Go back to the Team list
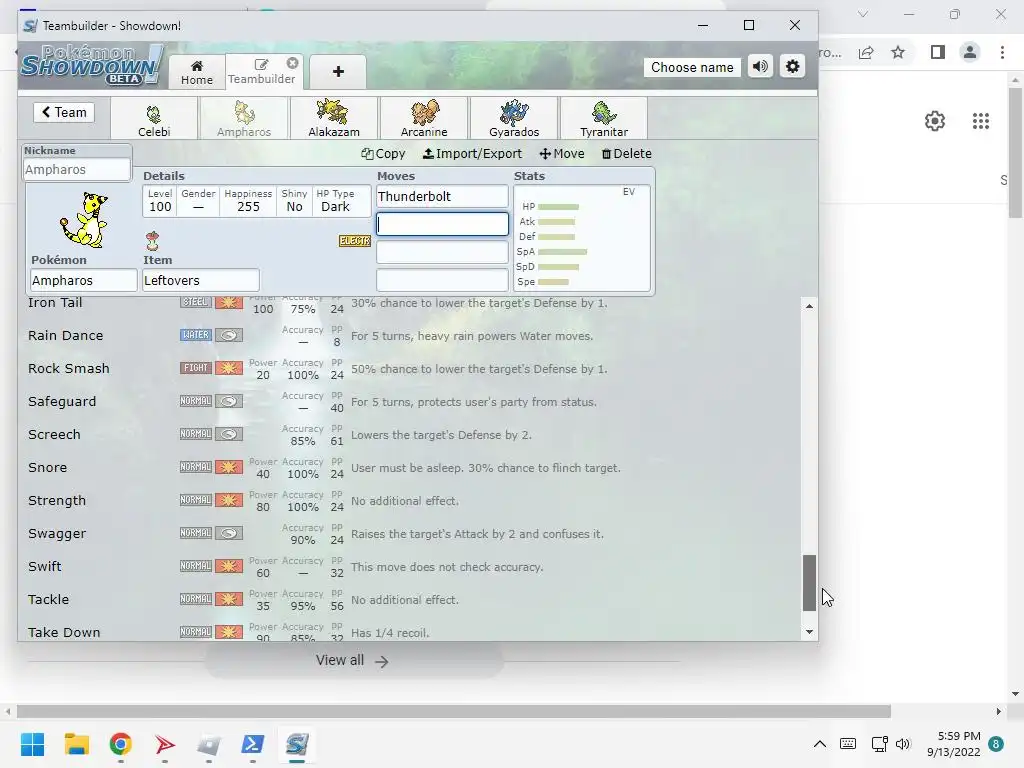 64,112
